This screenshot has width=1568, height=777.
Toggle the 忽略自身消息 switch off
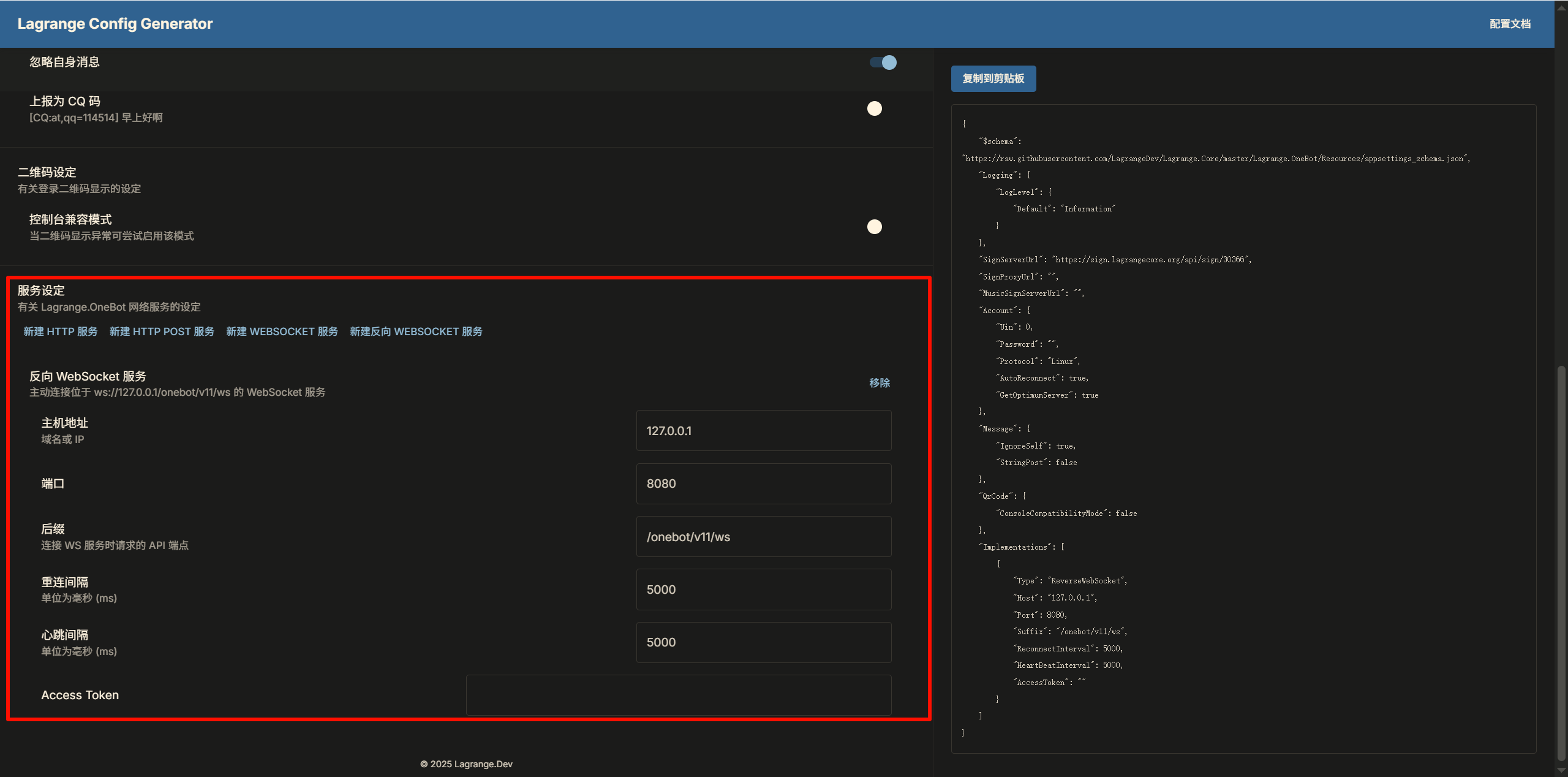pos(883,63)
